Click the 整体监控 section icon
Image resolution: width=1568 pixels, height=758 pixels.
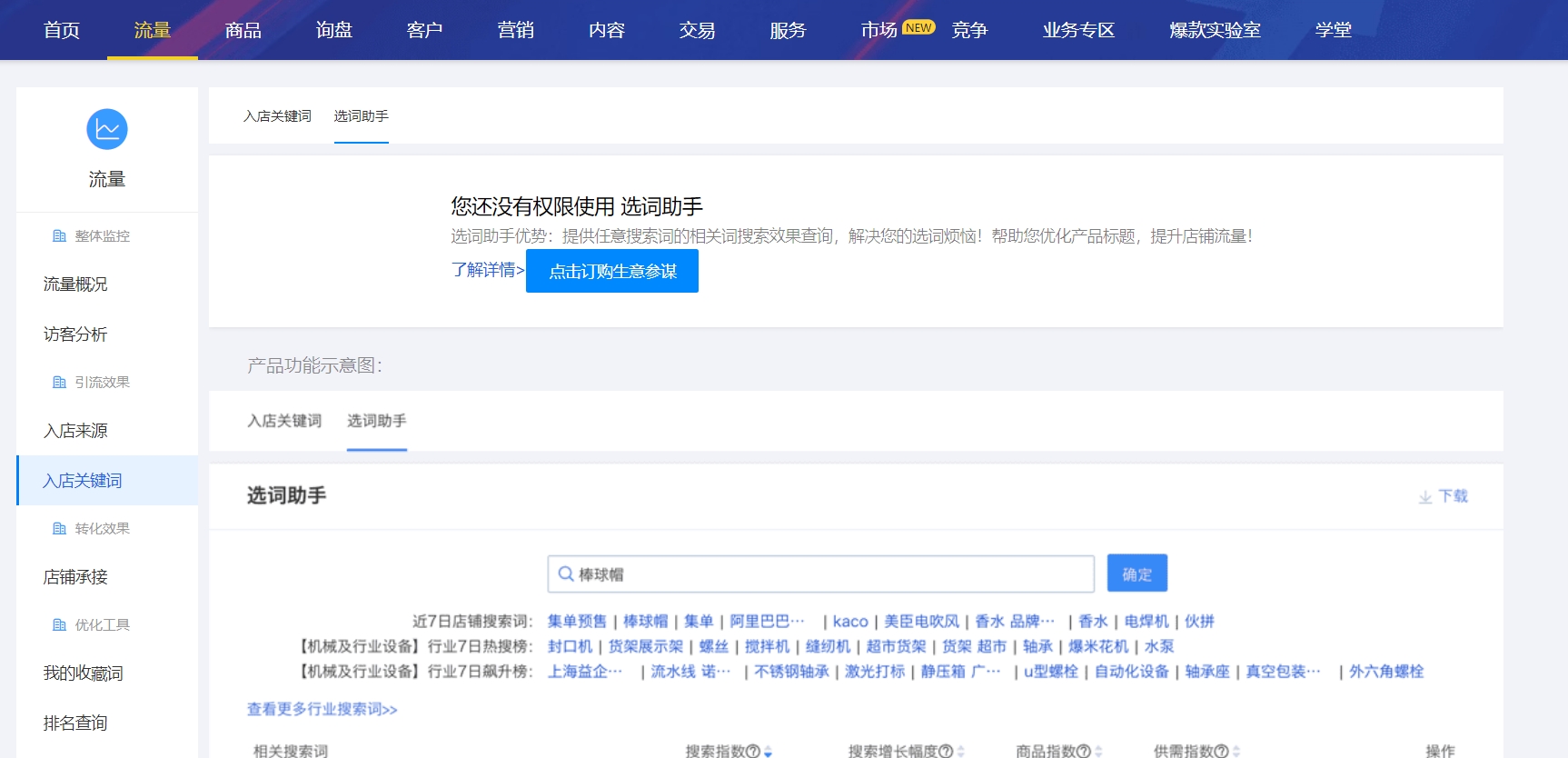(x=60, y=236)
